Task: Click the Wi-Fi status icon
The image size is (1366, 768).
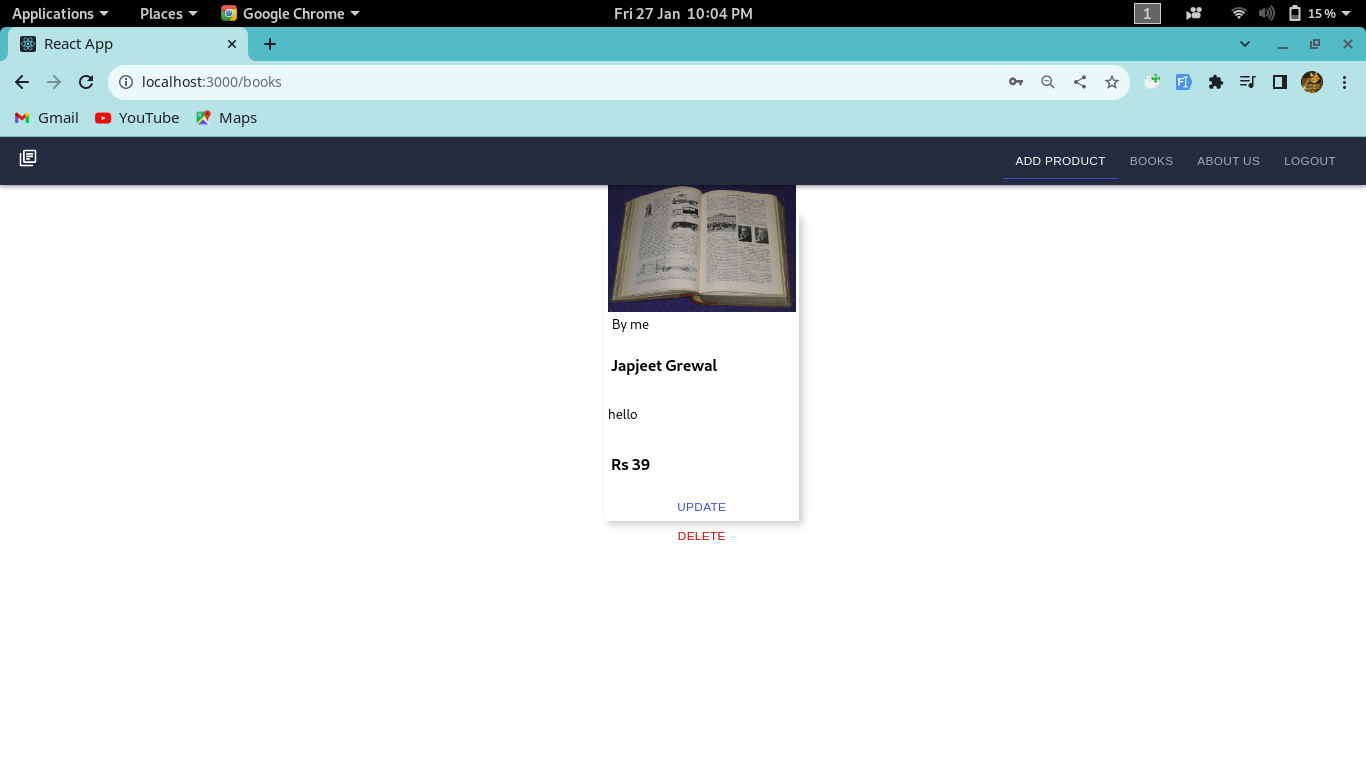Action: [1239, 13]
